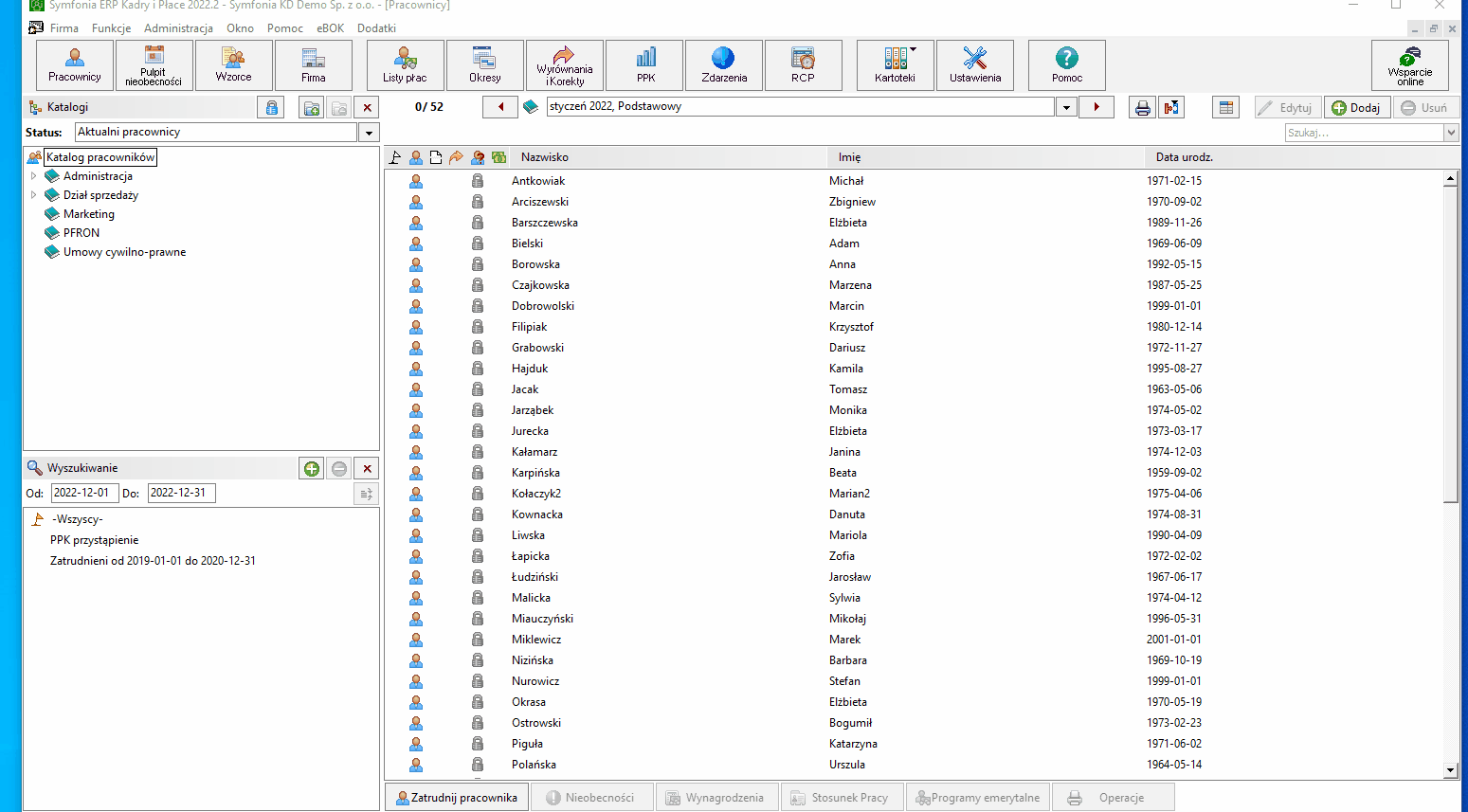Click the flag column header icon

pos(395,157)
